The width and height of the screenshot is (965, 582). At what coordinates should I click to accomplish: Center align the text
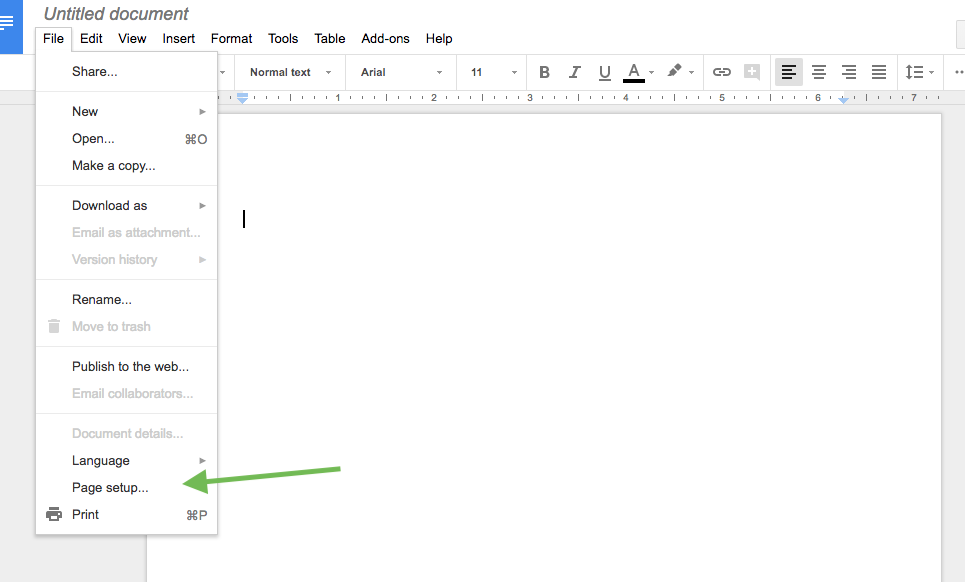[x=819, y=72]
